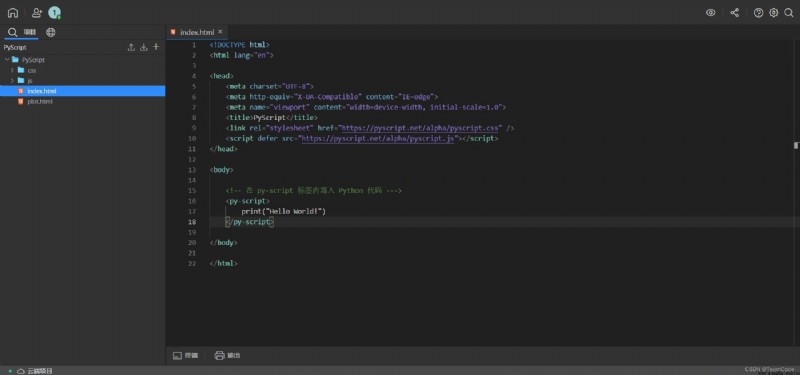Toggle preview with the eye icon
Screen dimensions: 800x375
pos(710,13)
